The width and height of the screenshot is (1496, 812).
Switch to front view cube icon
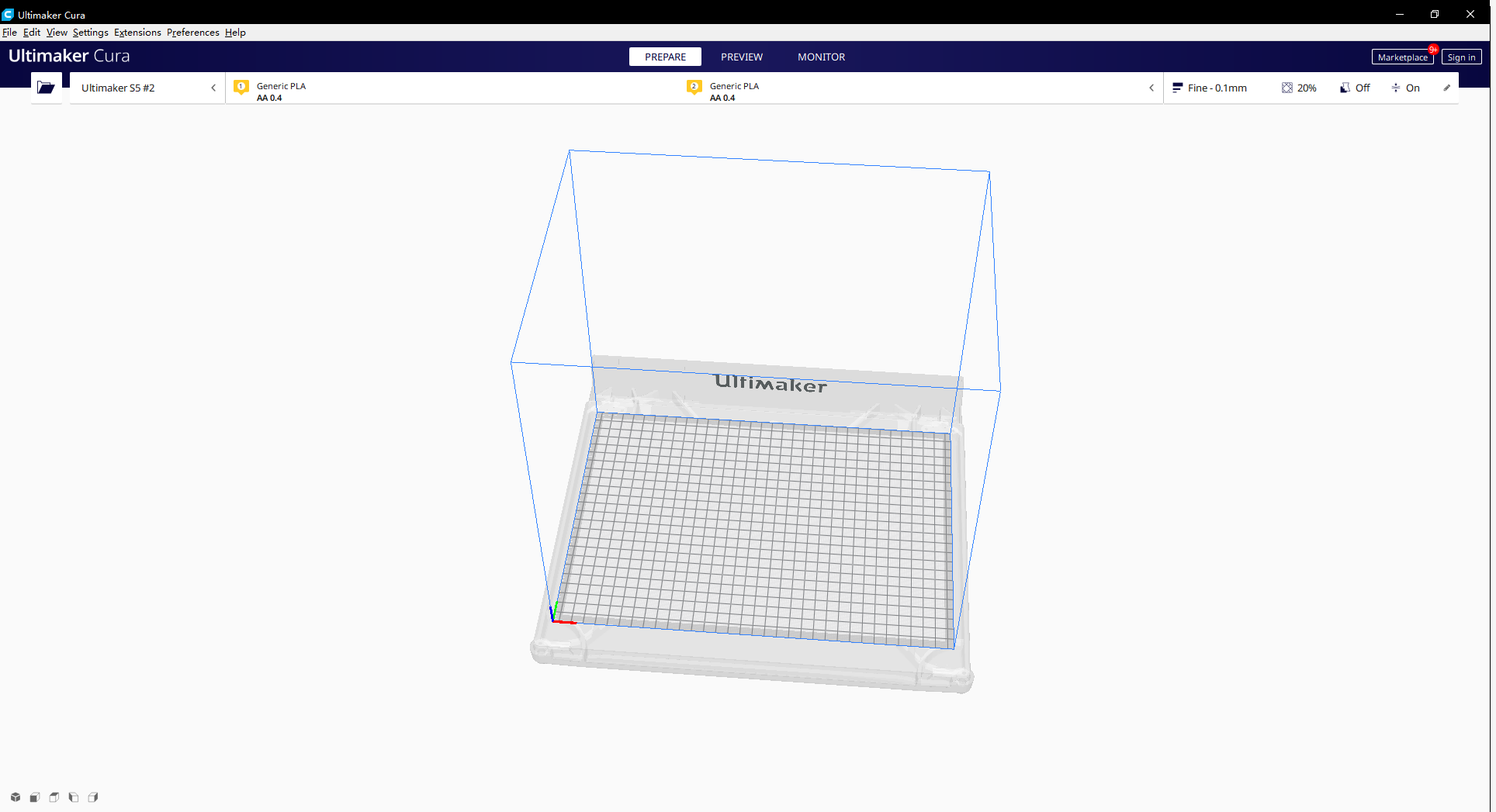point(35,797)
